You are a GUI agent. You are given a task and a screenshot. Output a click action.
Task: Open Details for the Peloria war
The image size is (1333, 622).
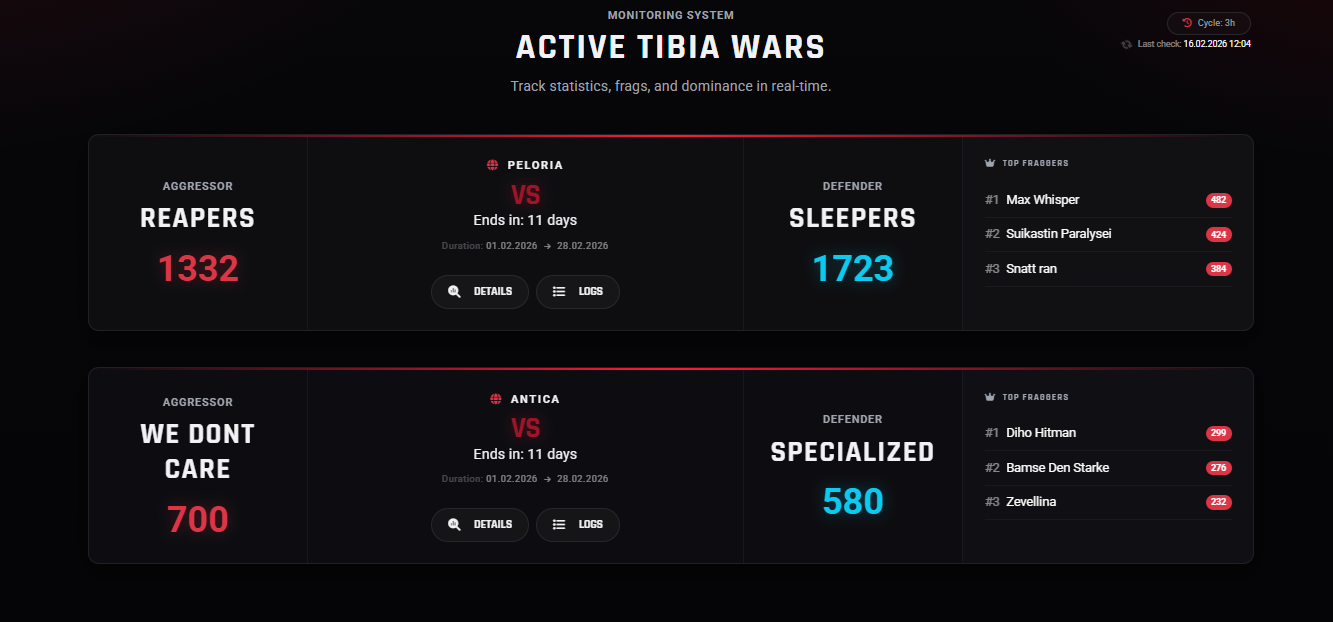pos(480,291)
